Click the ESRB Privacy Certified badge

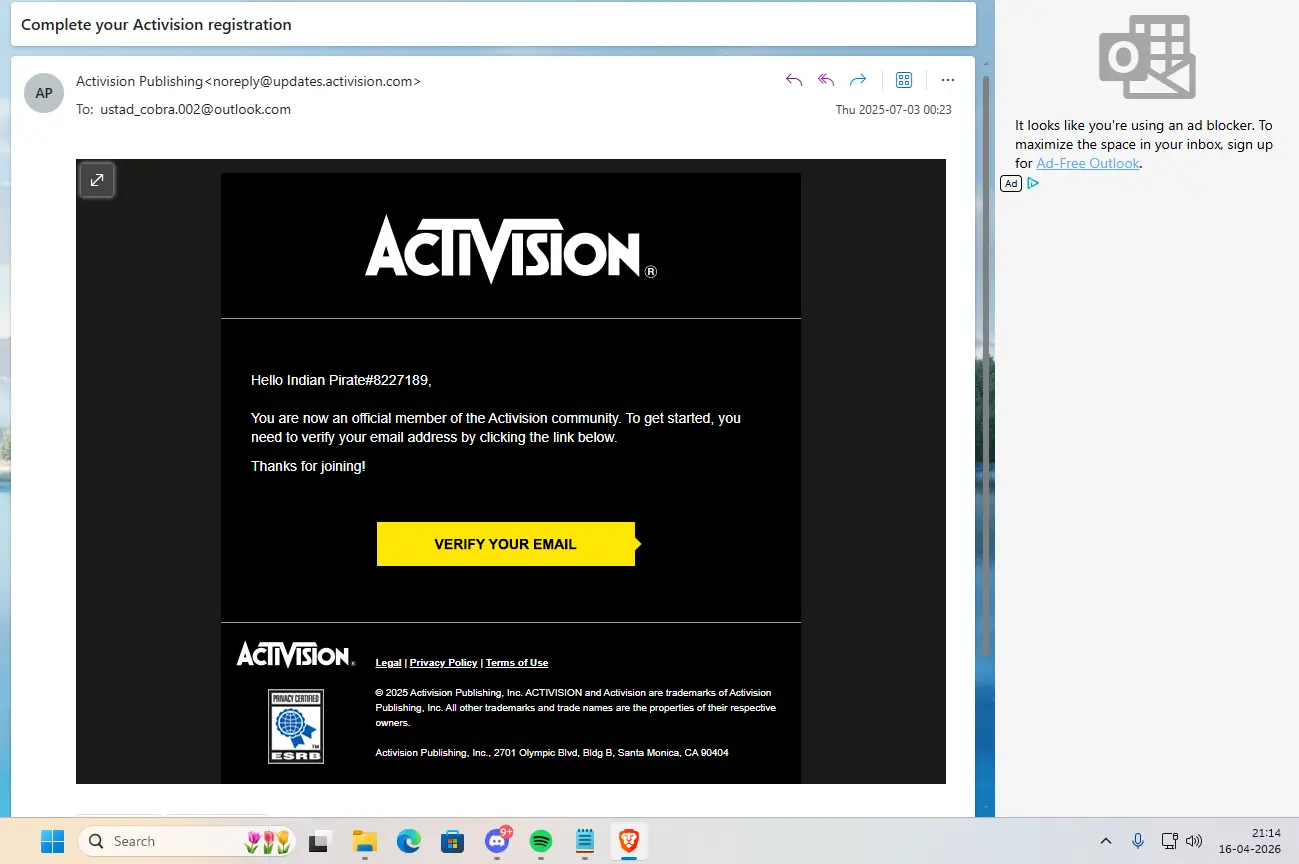[x=296, y=726]
